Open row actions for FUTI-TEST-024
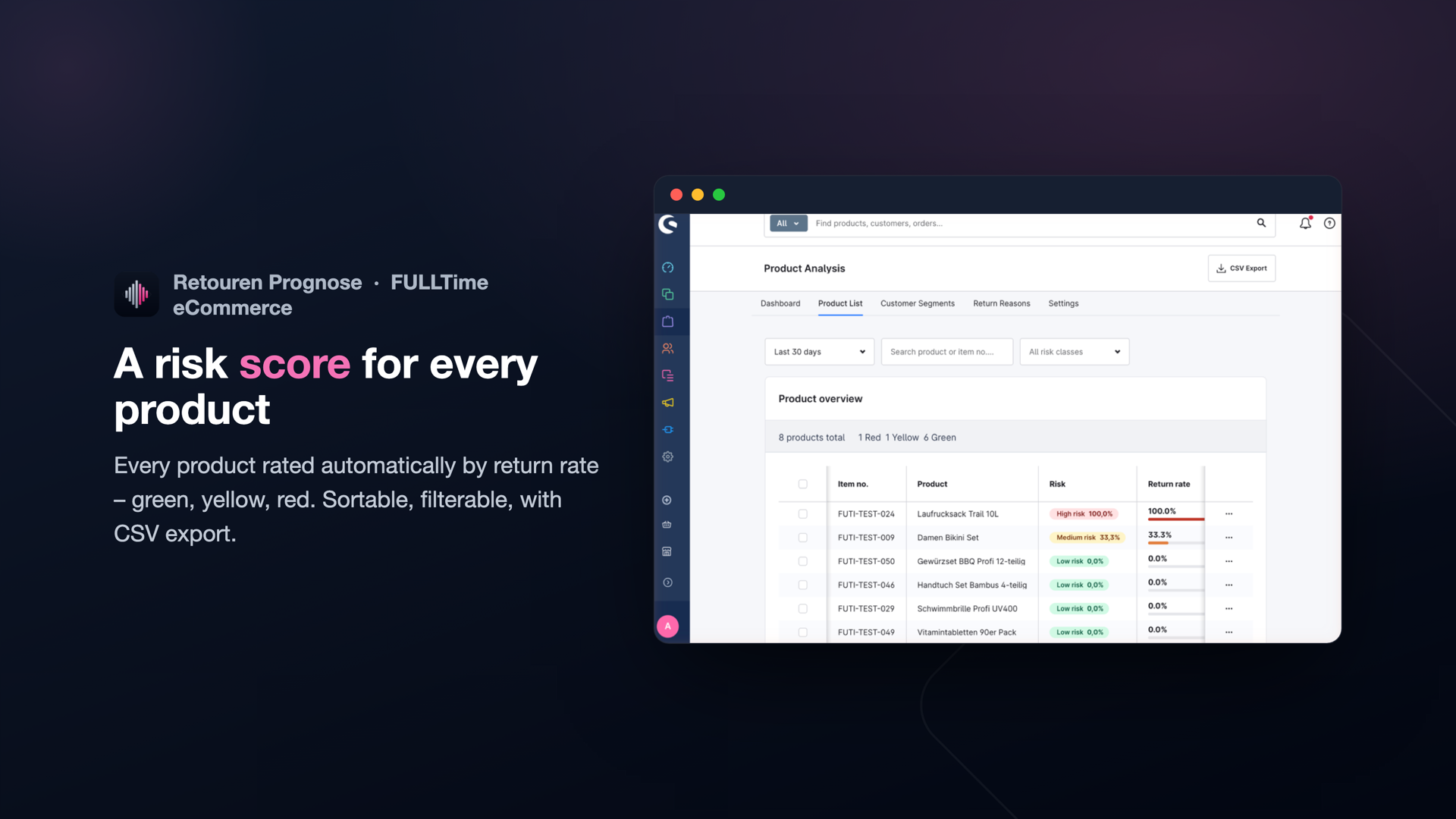 [x=1228, y=514]
